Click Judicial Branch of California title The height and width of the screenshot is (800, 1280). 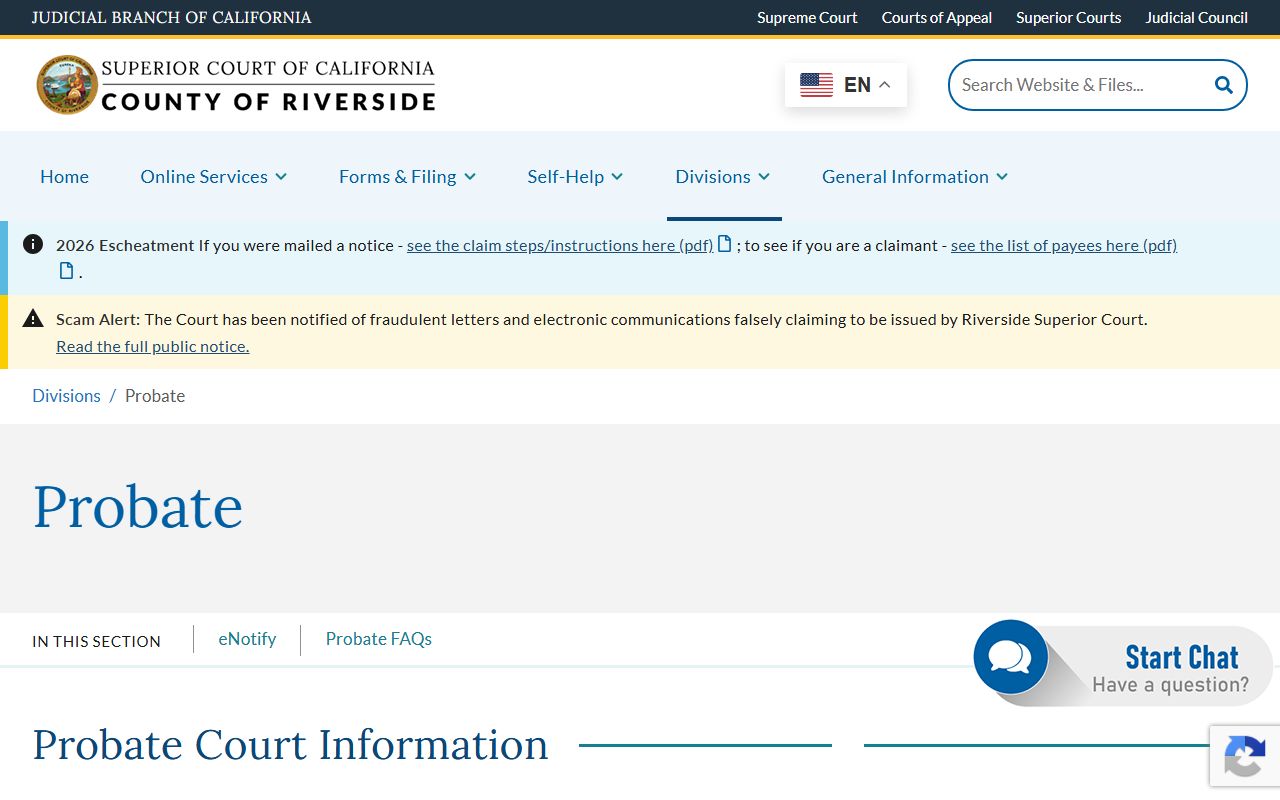click(171, 17)
